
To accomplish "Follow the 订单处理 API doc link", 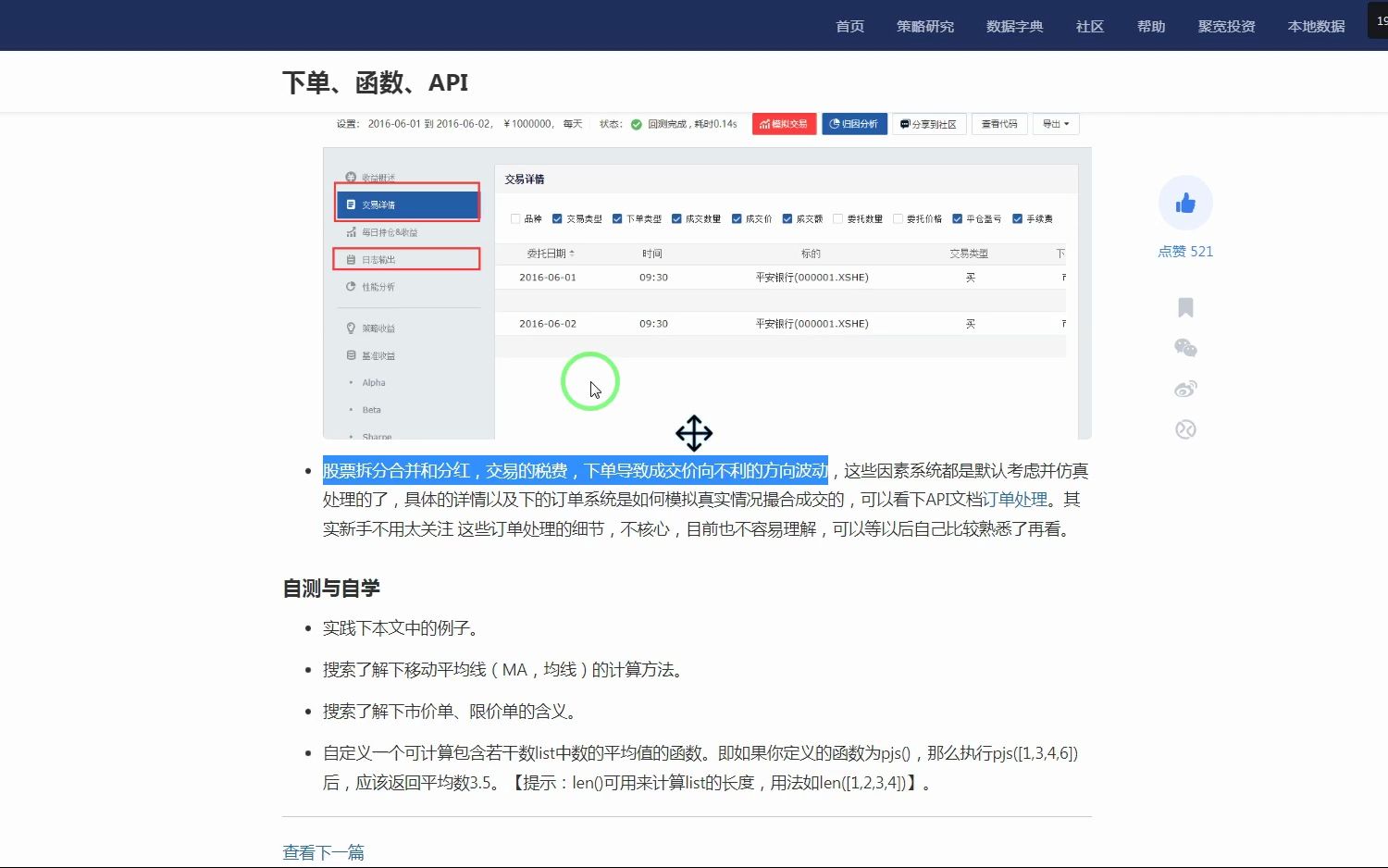I will click(1015, 500).
